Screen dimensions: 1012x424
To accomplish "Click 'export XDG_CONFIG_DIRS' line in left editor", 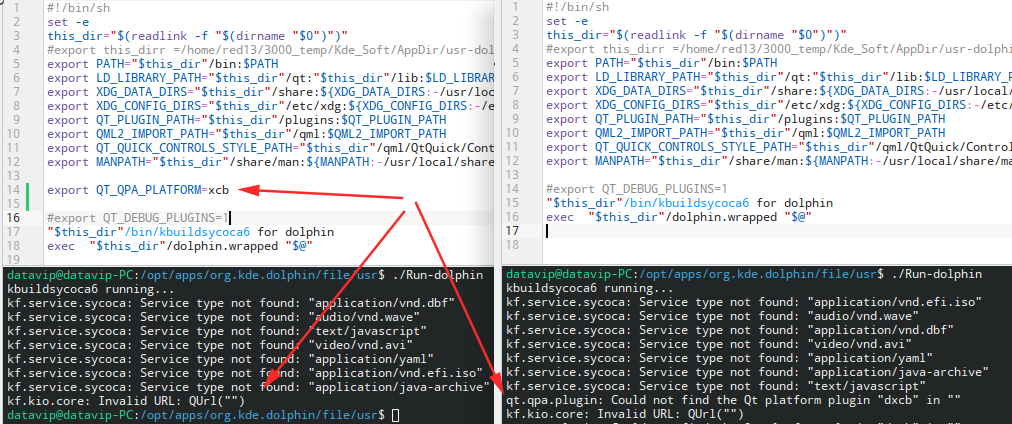I will click(270, 106).
